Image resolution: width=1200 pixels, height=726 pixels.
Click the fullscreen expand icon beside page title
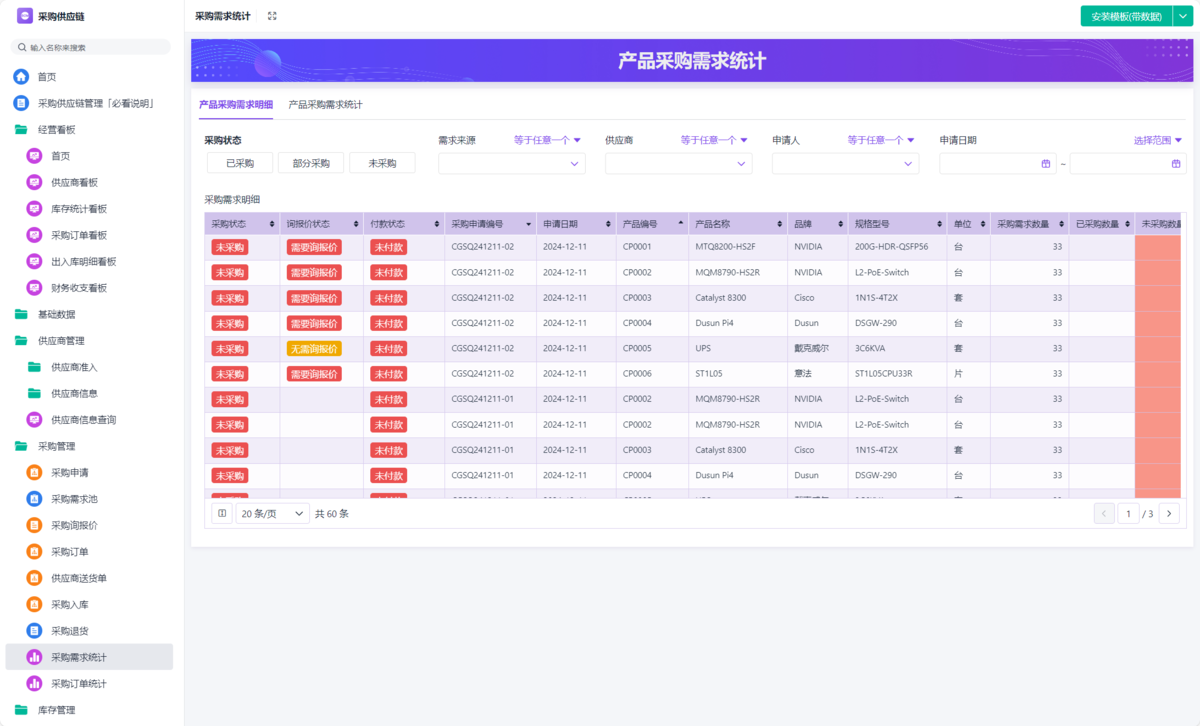272,16
